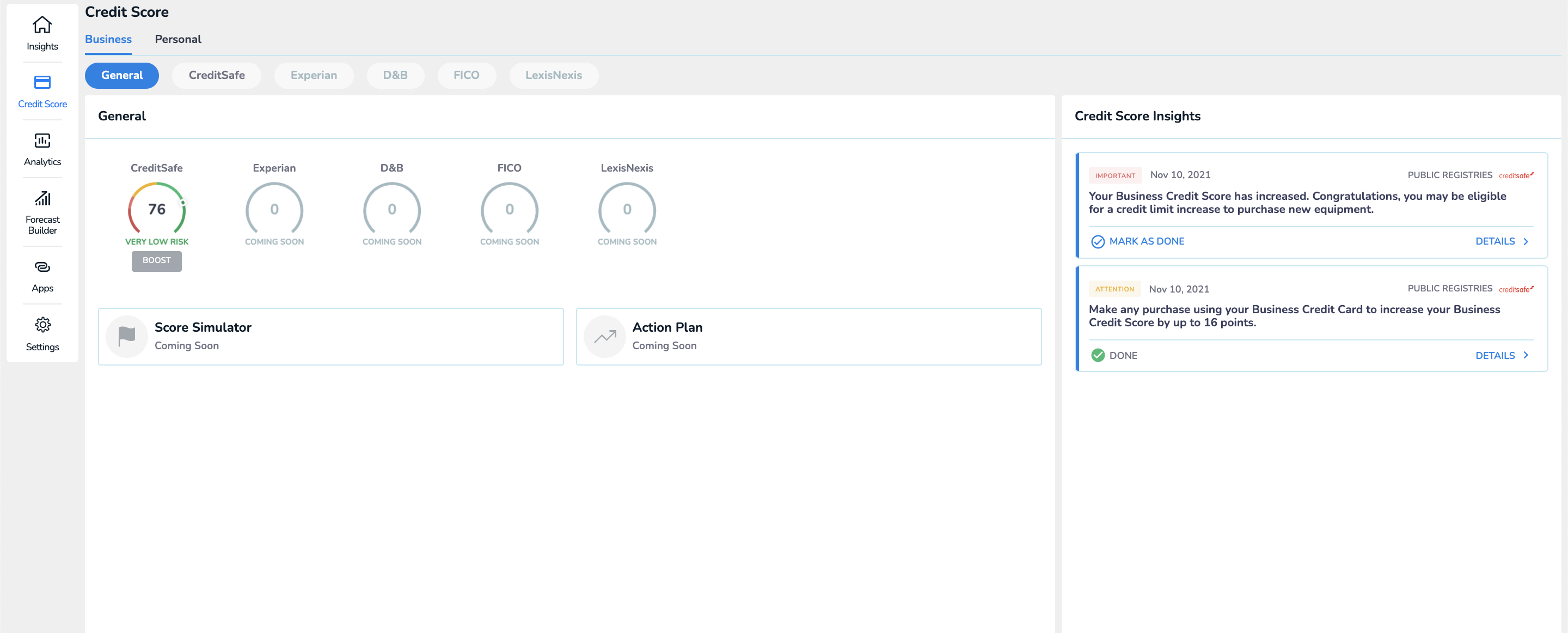Click PUBLIC REGISTRIES in the IMPORTANT insight
Viewport: 1568px width, 633px height.
(x=1449, y=175)
